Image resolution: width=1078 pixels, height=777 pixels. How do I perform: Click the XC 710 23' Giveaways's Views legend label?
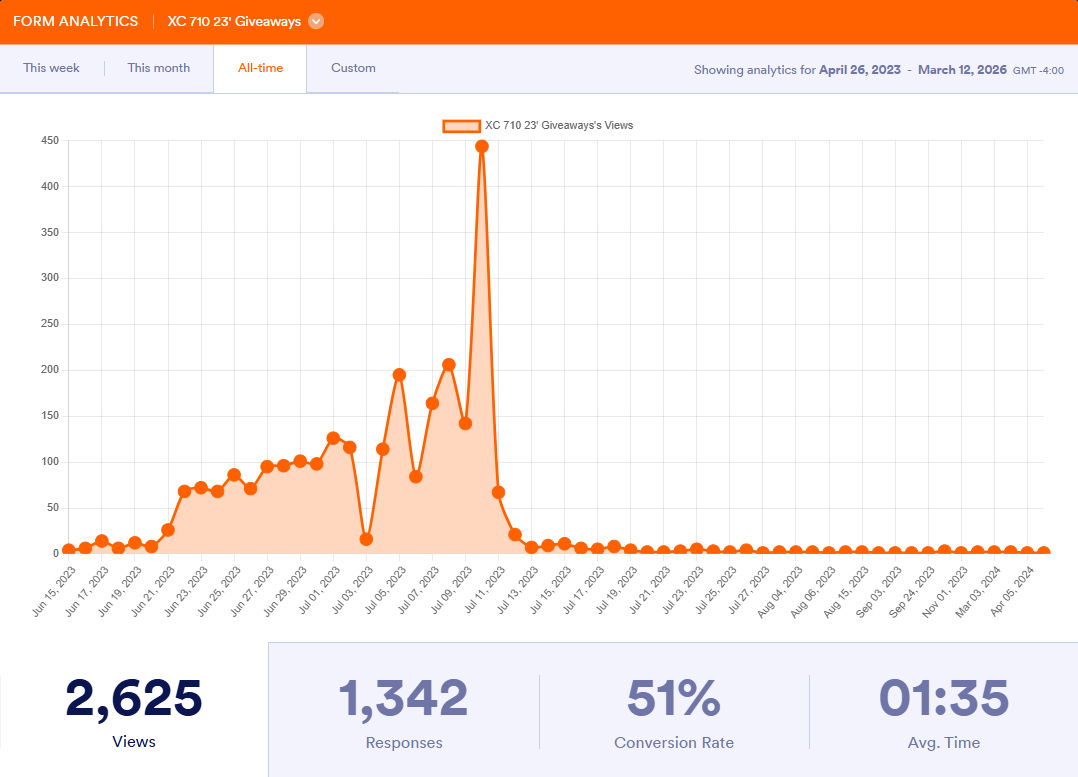(558, 126)
